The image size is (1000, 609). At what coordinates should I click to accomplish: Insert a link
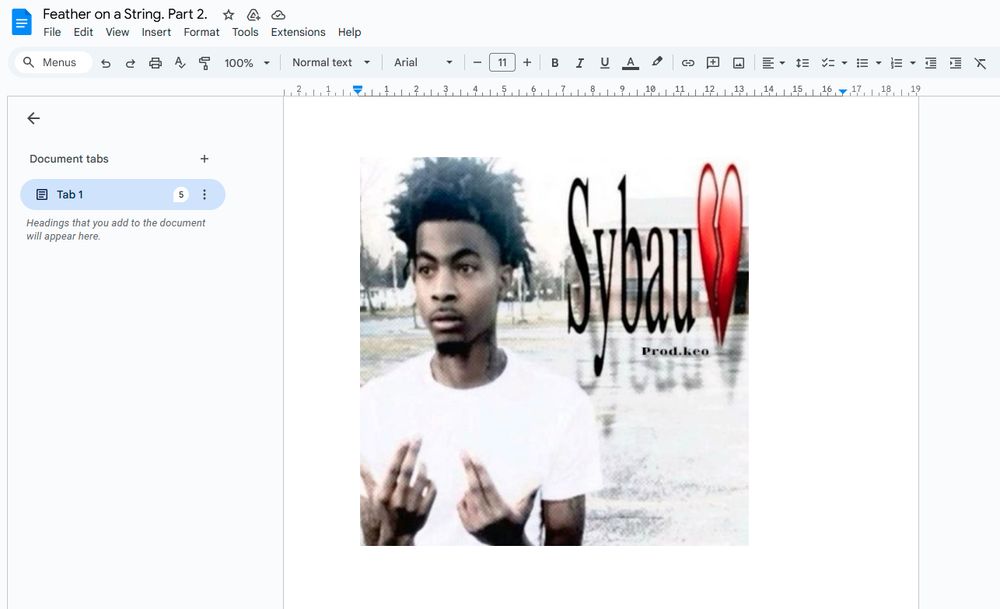(x=688, y=62)
